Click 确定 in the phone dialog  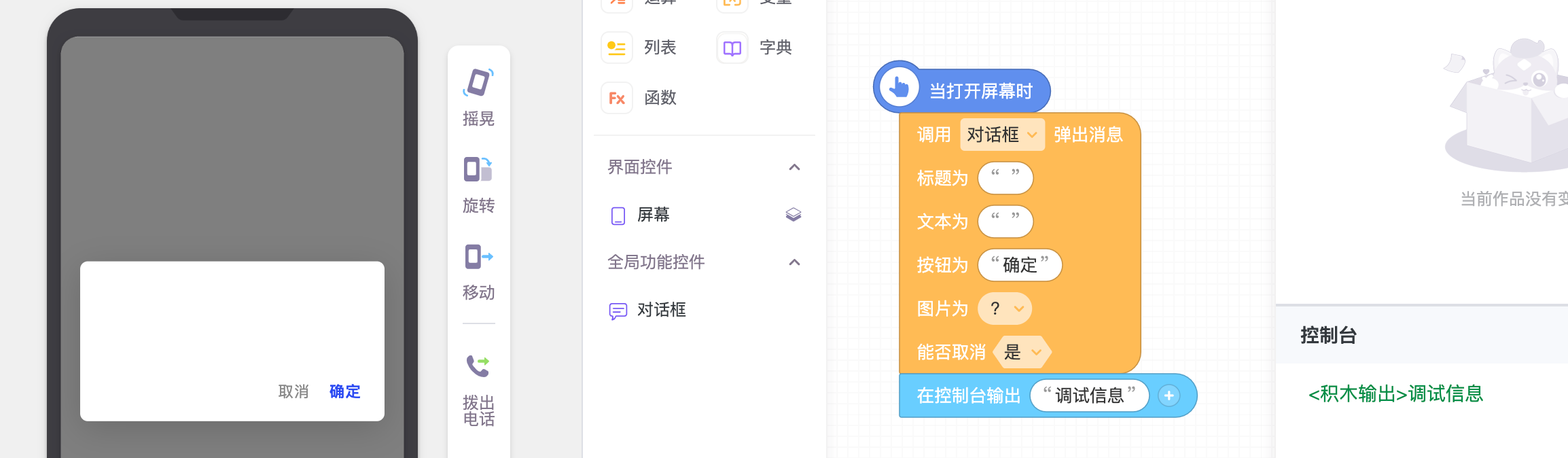click(345, 391)
